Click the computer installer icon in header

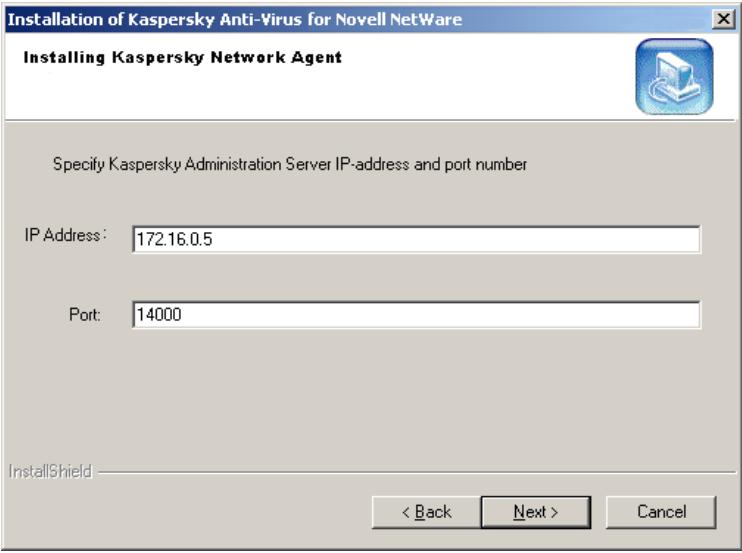[x=674, y=77]
